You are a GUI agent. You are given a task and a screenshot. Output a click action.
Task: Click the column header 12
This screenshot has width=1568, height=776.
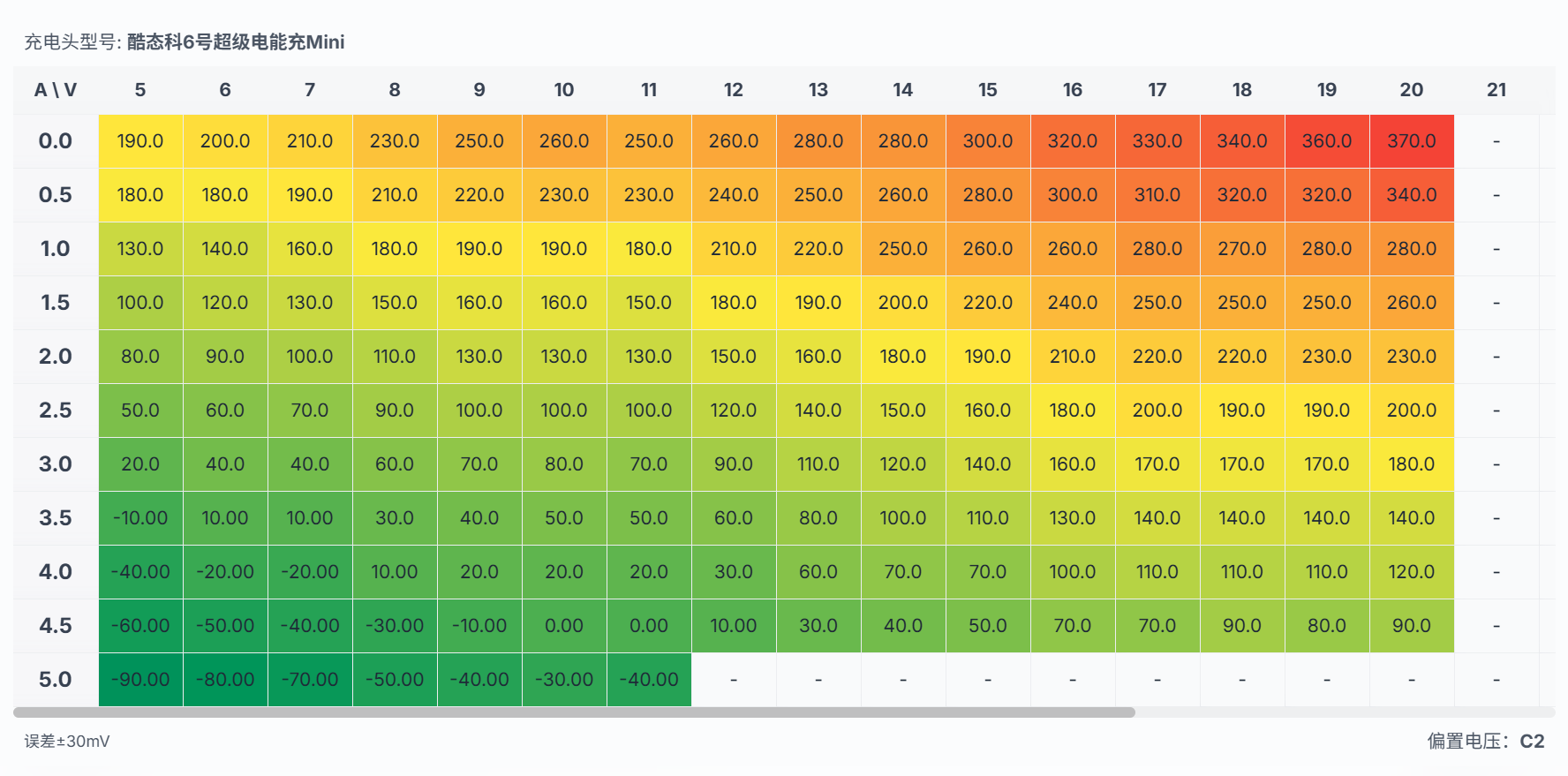[x=734, y=90]
